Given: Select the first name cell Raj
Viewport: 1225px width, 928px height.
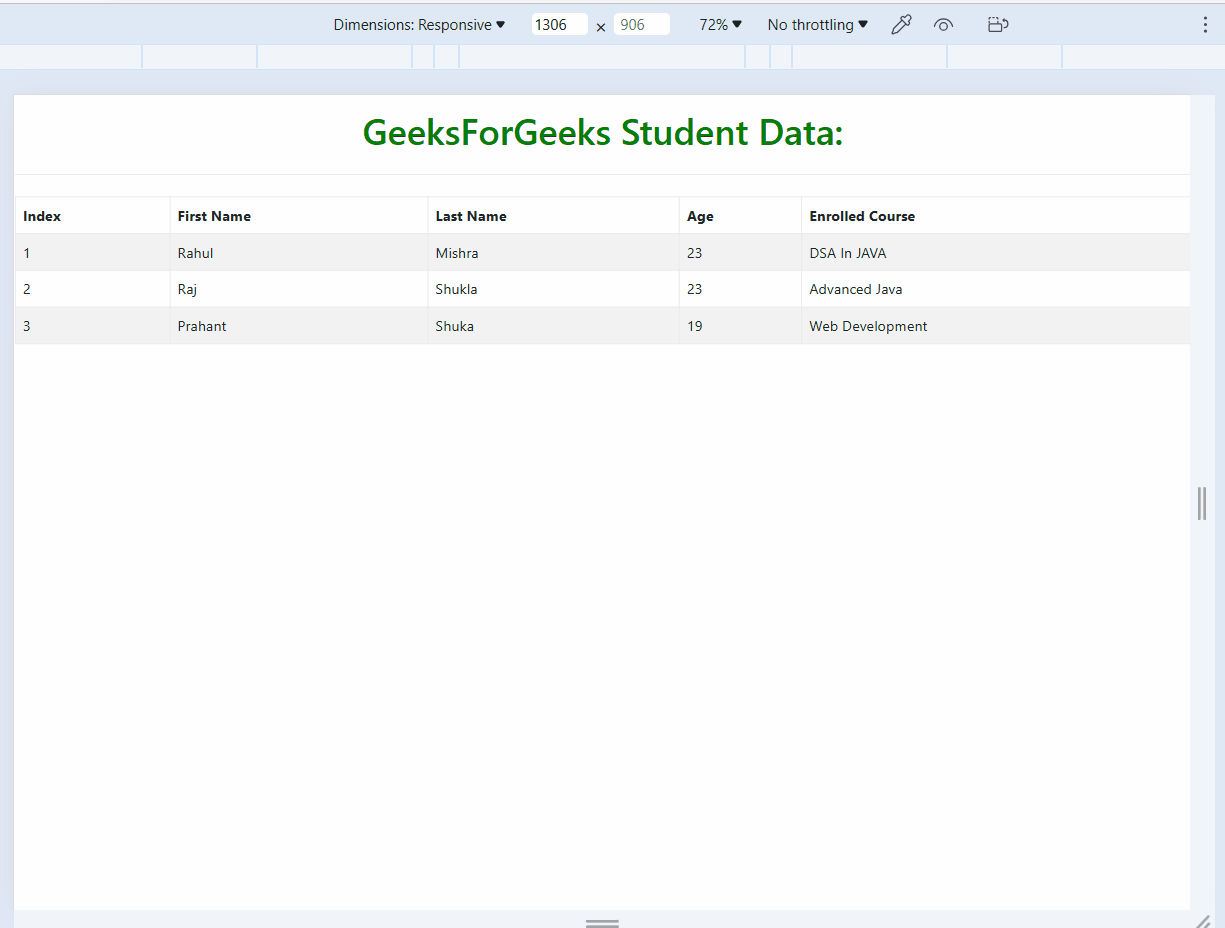Looking at the screenshot, I should click(x=299, y=289).
